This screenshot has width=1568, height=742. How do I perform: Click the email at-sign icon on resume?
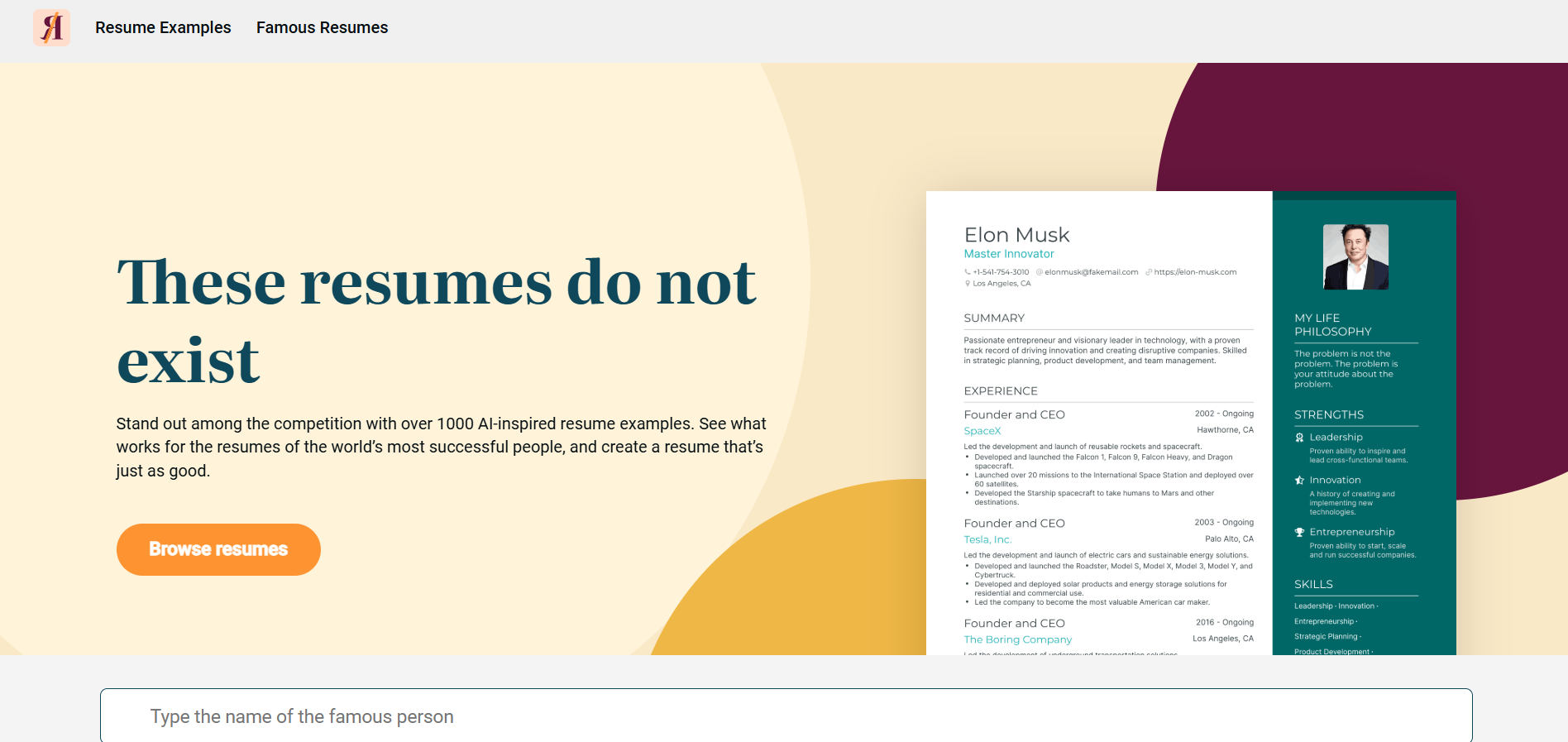click(1040, 272)
